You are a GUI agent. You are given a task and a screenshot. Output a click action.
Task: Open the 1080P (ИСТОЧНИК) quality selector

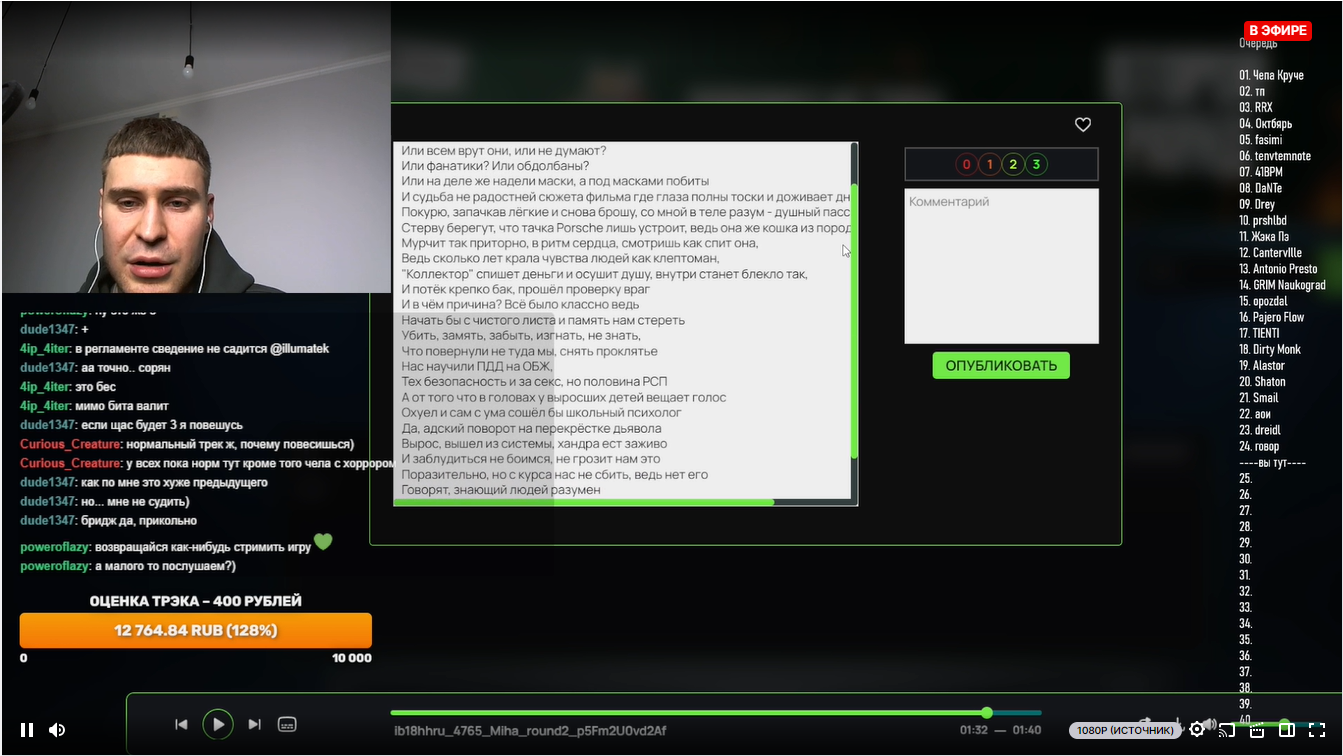pyautogui.click(x=1125, y=731)
